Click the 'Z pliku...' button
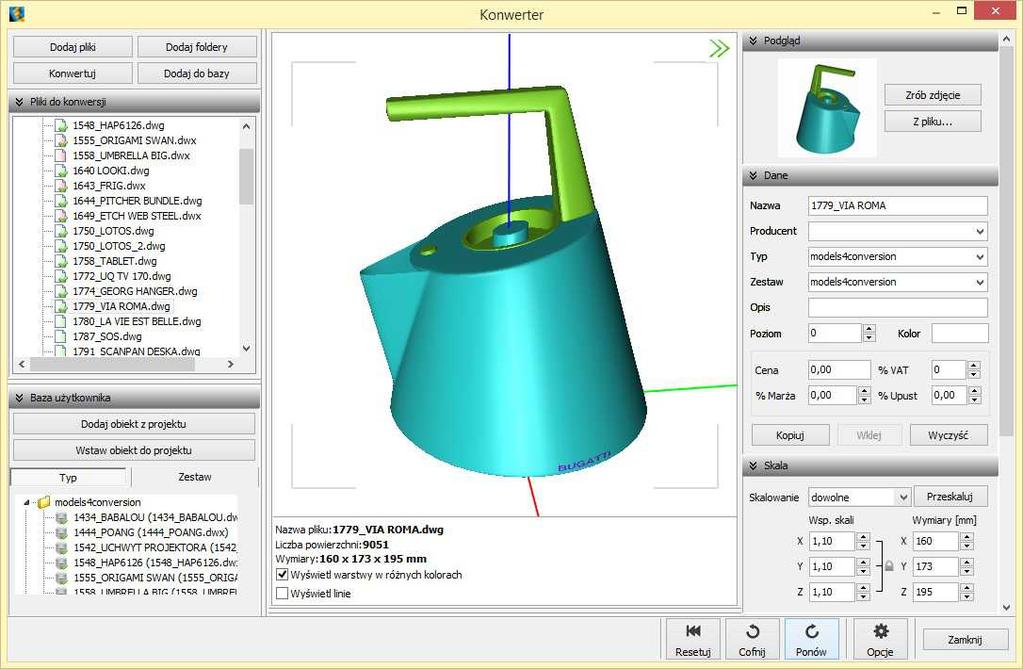The height and width of the screenshot is (669, 1023). coord(932,121)
